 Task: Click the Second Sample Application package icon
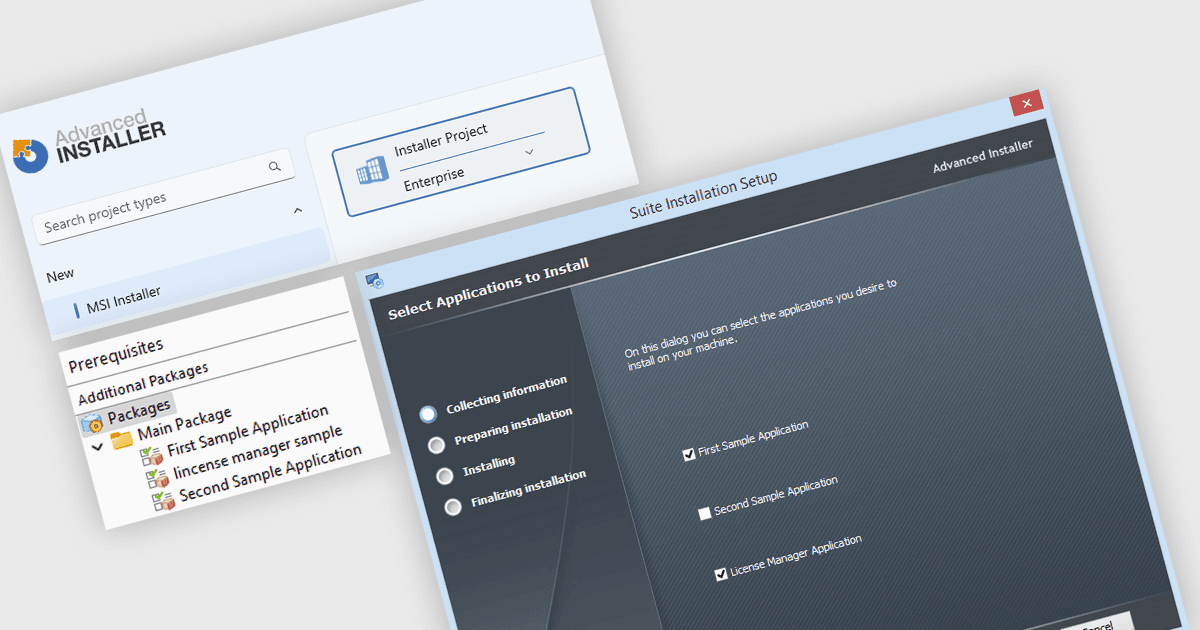[x=164, y=499]
